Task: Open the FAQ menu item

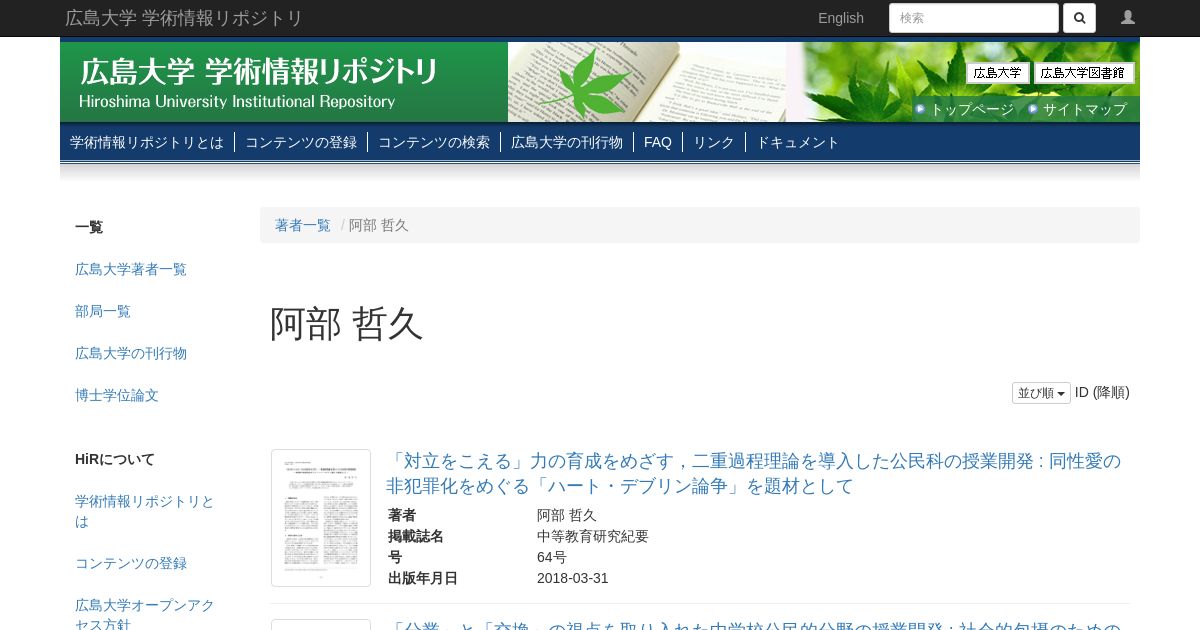Action: [658, 142]
